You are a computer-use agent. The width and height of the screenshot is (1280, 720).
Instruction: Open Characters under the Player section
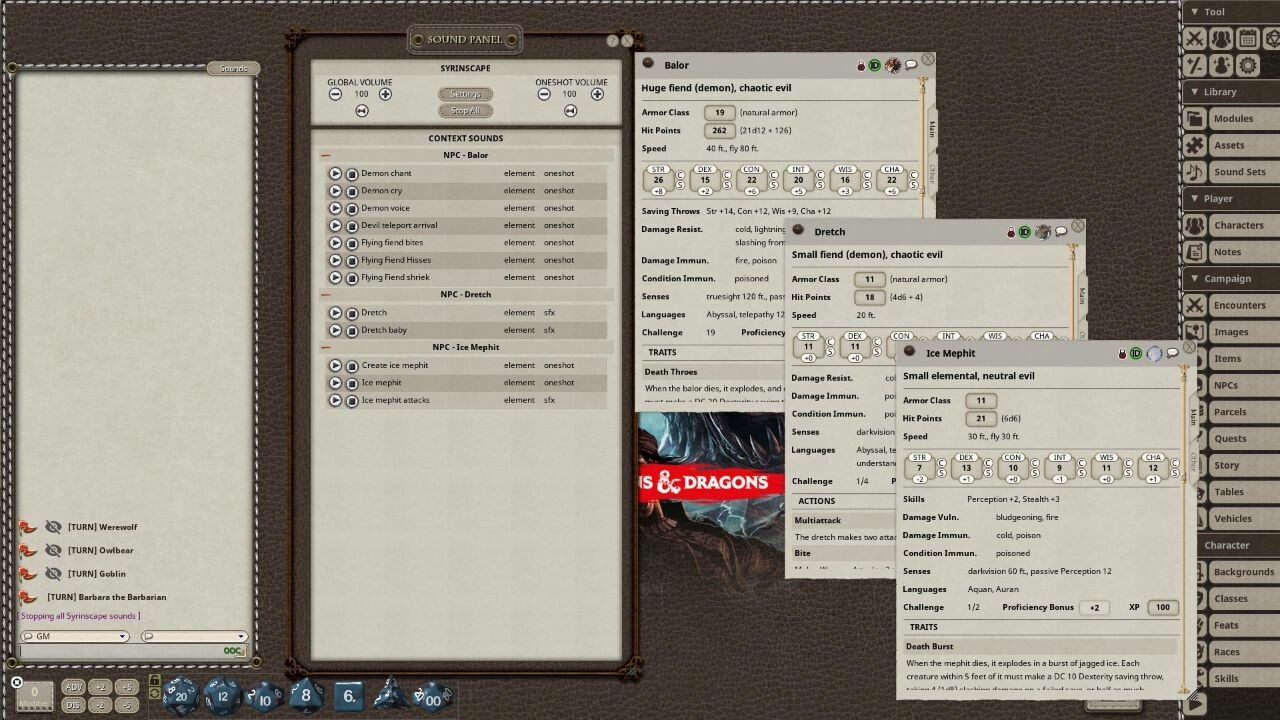1239,225
